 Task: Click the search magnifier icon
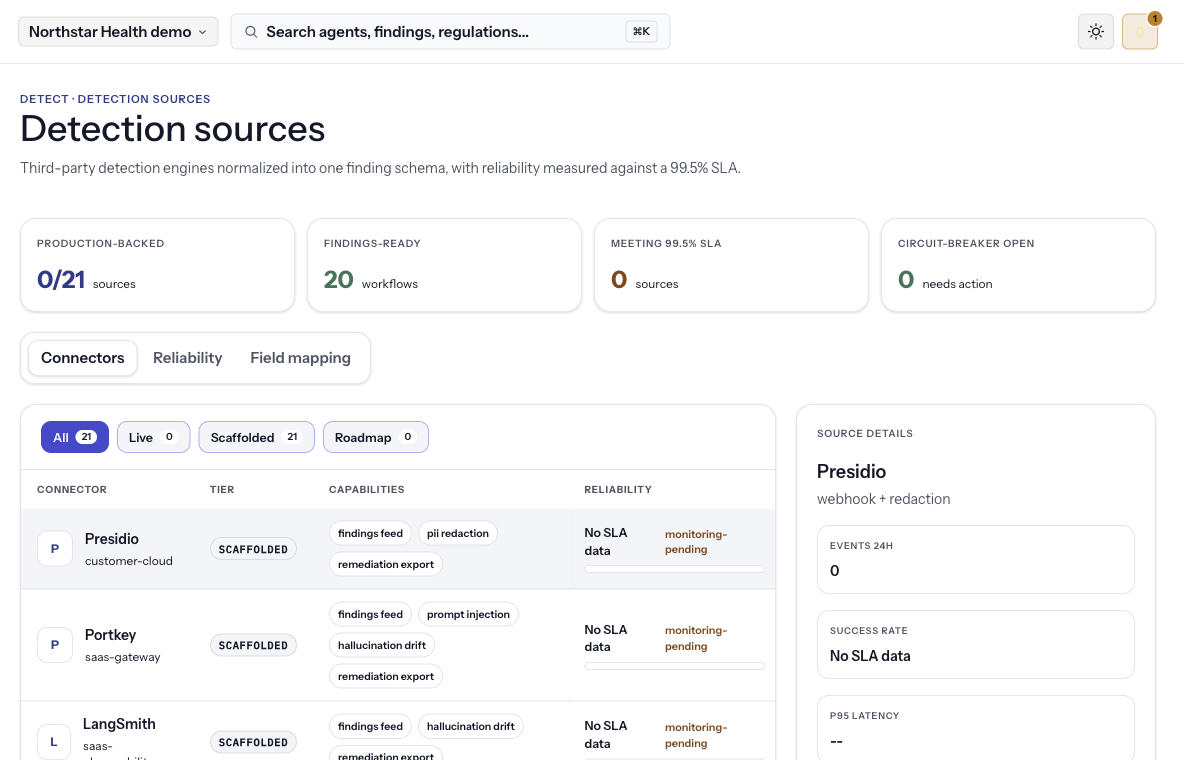(251, 32)
